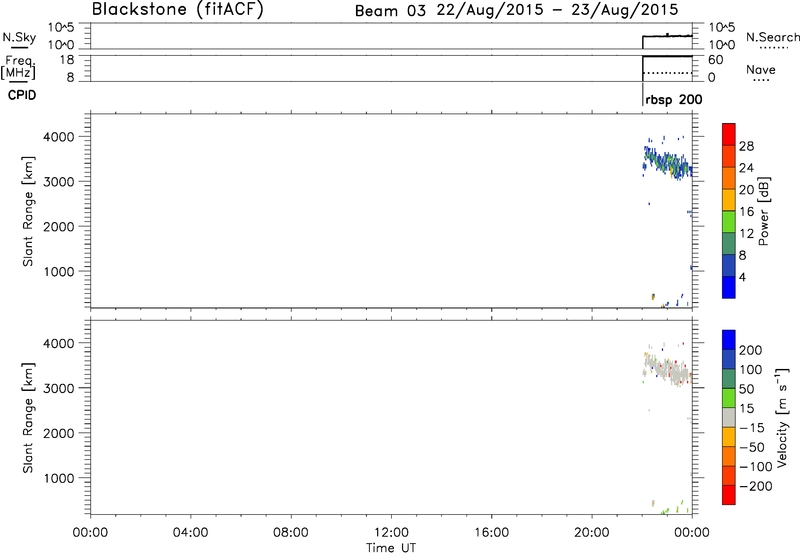Click the yellow -15 to -50 Velocity swatch
The image size is (800, 554).
(729, 437)
